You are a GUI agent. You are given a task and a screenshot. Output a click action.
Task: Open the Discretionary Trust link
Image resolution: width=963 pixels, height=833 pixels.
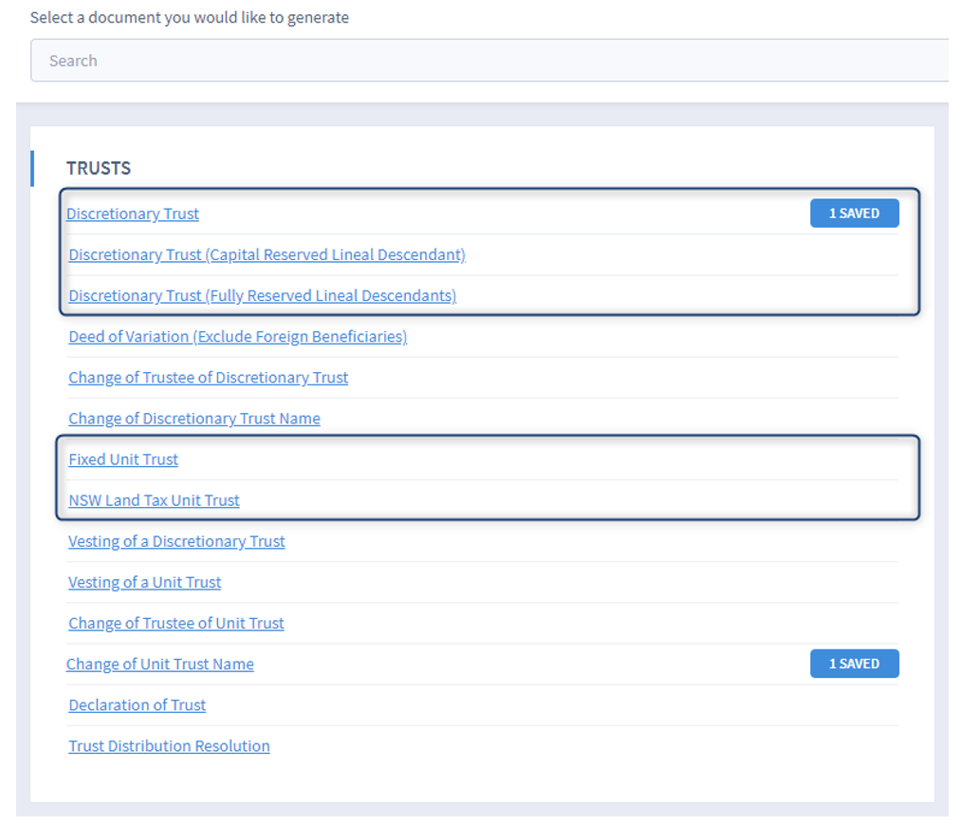(x=133, y=214)
